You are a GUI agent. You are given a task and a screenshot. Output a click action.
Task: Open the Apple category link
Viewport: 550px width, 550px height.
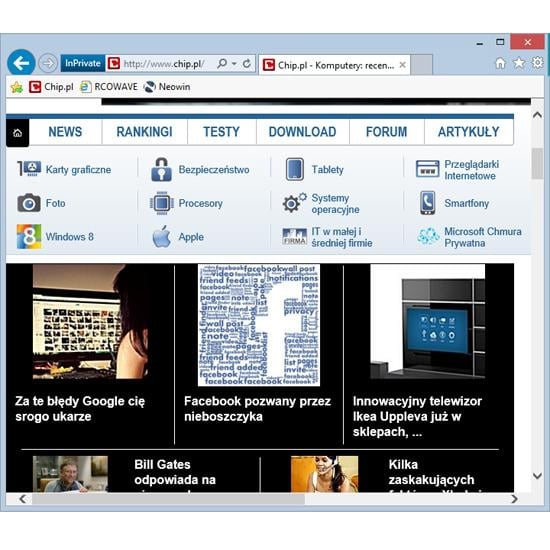[191, 237]
